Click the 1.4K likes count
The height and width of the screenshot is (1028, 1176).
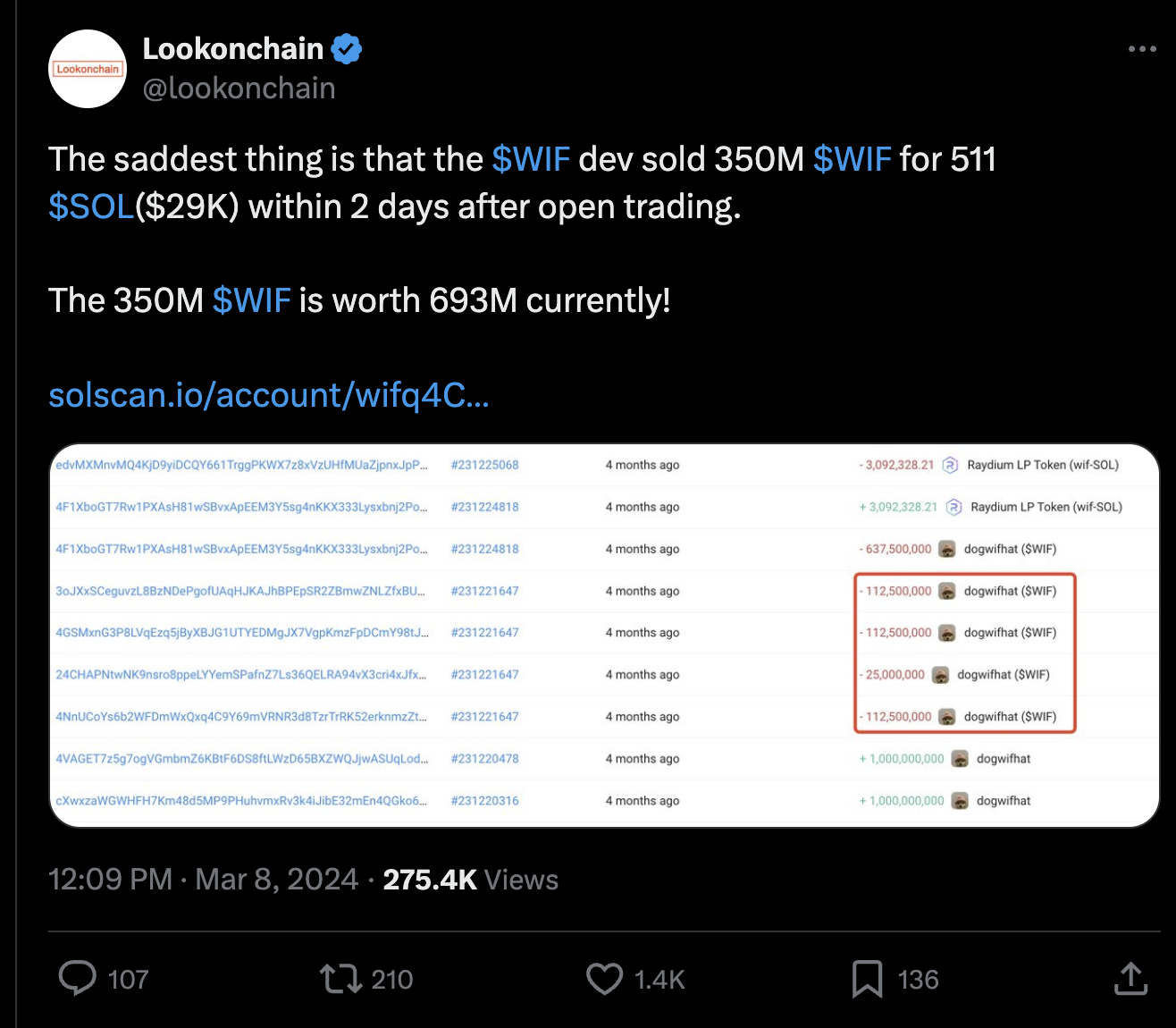pos(659,980)
